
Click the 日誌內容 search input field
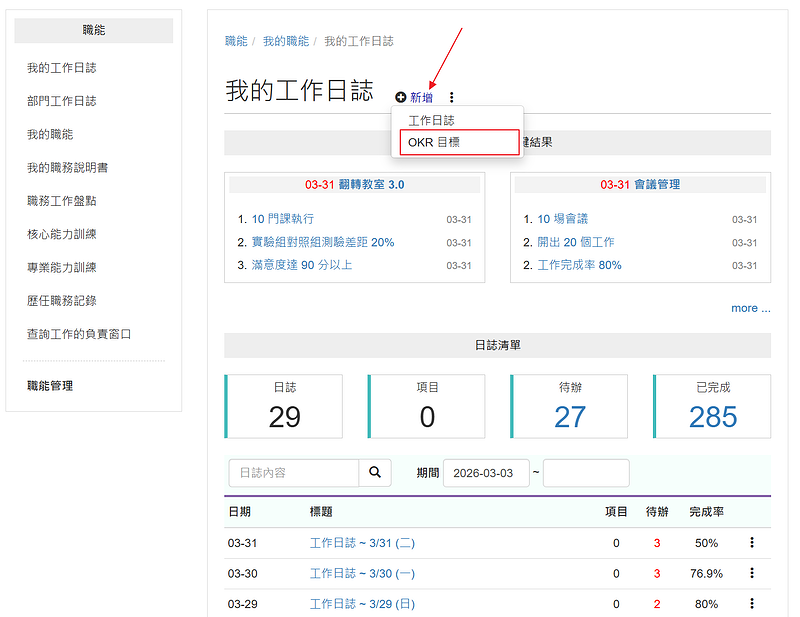tap(293, 473)
